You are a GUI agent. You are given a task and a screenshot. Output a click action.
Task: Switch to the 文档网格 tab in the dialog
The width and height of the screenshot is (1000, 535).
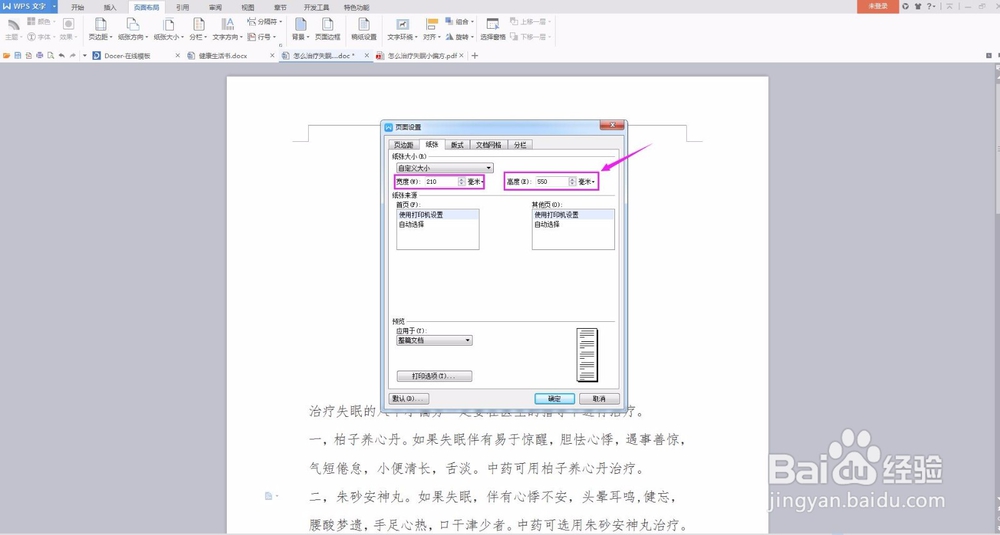(x=489, y=145)
